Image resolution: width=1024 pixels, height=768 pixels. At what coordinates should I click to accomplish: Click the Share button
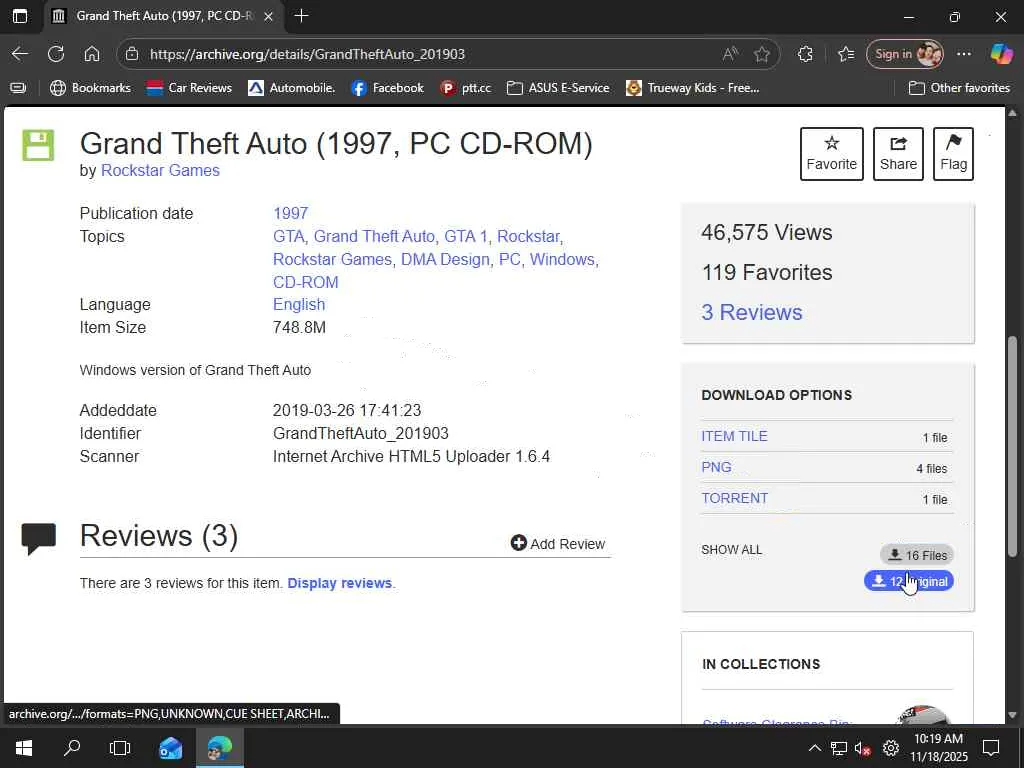(898, 154)
